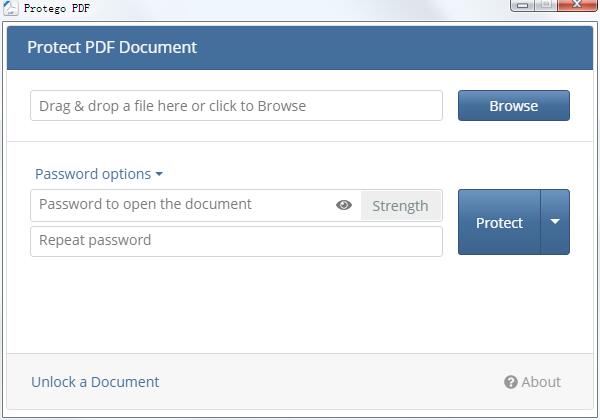Open the Protect button's dropdown arrow
The image size is (600, 420).
click(x=555, y=222)
